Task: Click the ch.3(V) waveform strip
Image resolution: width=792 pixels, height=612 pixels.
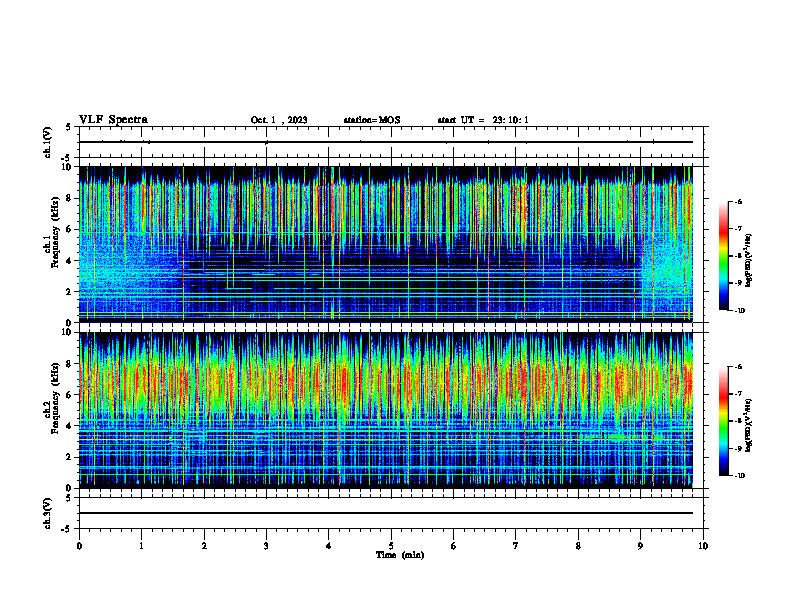Action: [x=391, y=513]
